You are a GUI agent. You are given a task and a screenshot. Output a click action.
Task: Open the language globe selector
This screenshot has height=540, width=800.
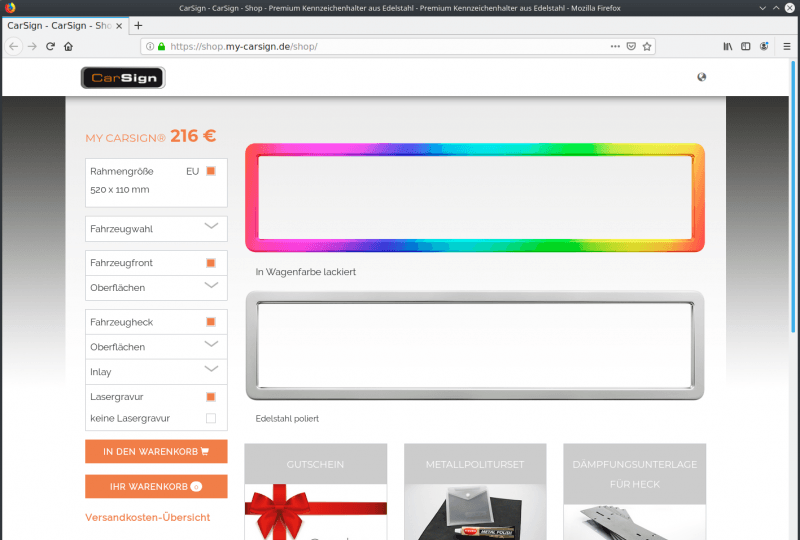click(x=702, y=77)
